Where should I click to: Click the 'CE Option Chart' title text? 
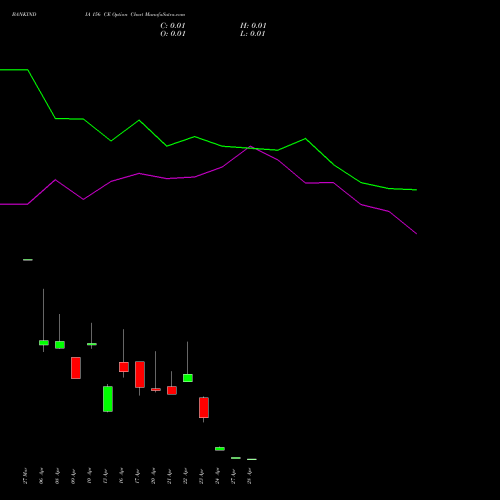[x=123, y=15]
